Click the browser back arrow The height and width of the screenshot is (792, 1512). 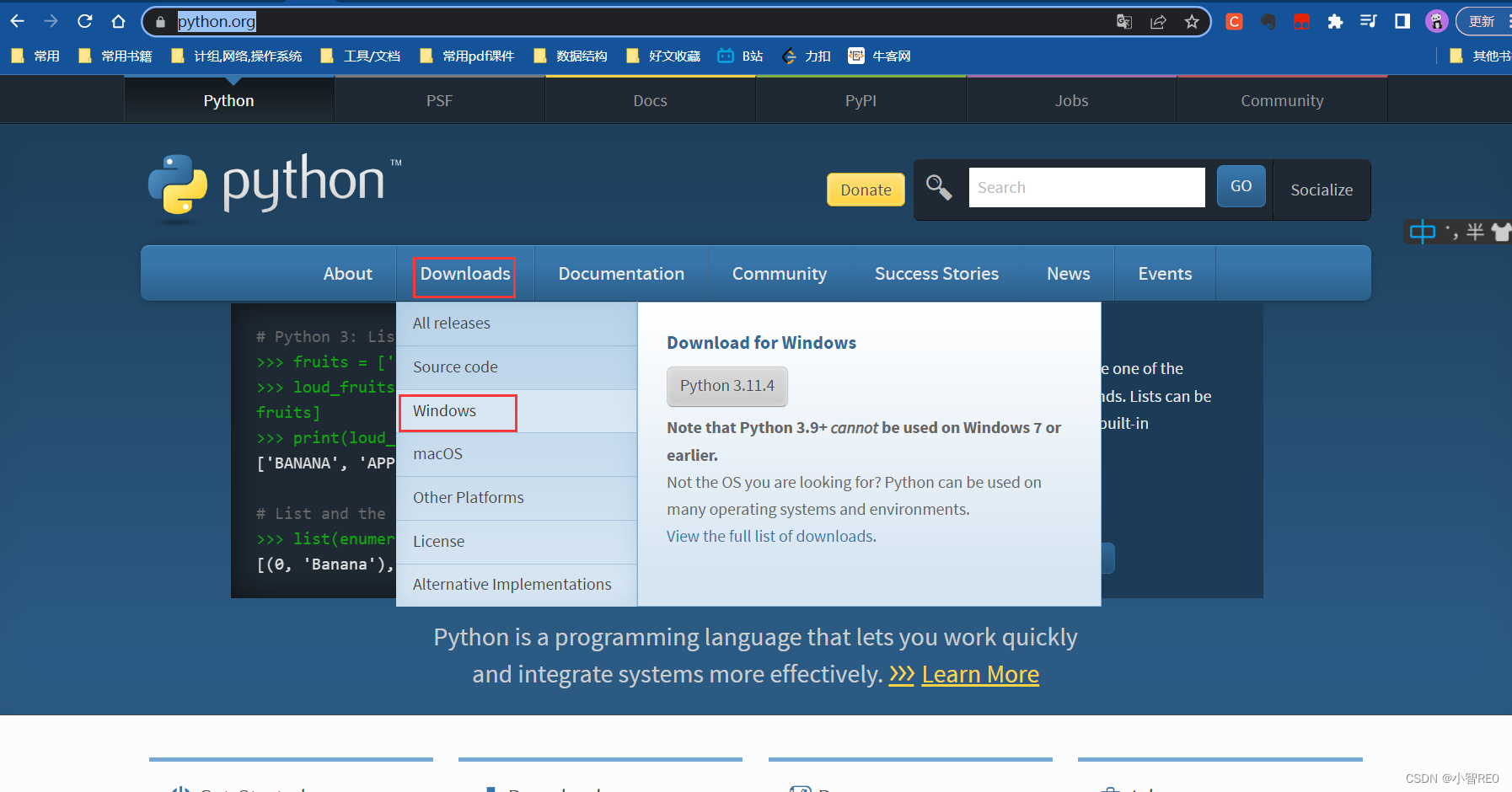(17, 21)
